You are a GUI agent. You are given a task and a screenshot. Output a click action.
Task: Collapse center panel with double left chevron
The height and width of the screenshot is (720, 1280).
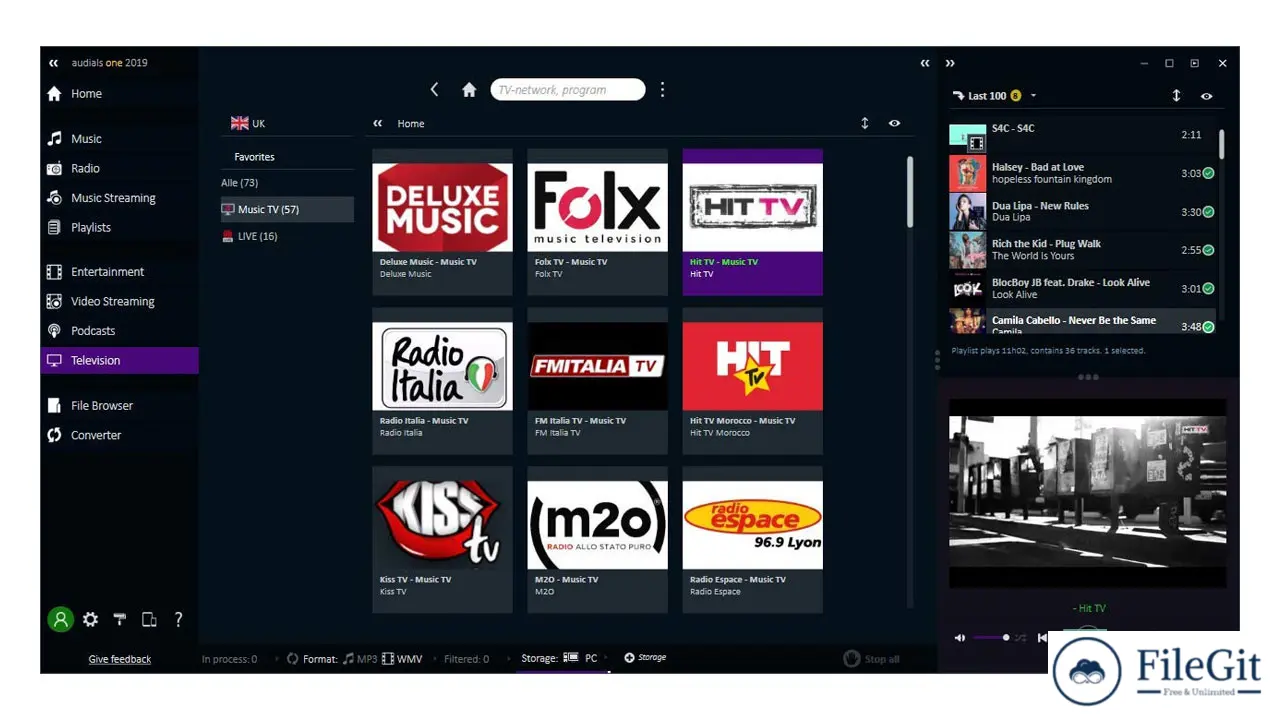925,63
